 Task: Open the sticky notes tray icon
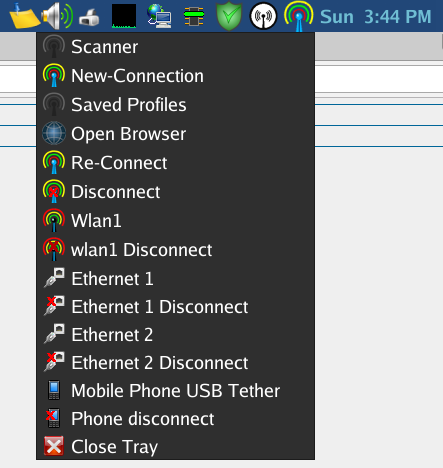pos(24,16)
